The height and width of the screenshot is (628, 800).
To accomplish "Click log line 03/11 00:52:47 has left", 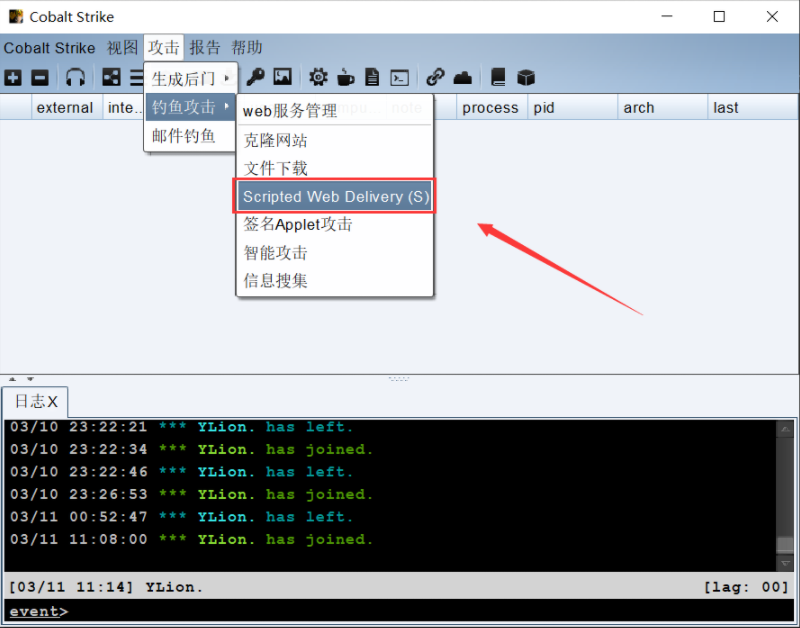I will click(x=182, y=517).
